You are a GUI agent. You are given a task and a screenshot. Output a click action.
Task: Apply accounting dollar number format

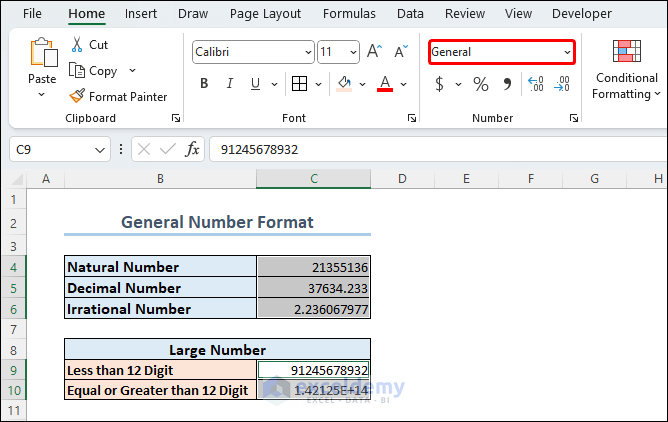(439, 84)
